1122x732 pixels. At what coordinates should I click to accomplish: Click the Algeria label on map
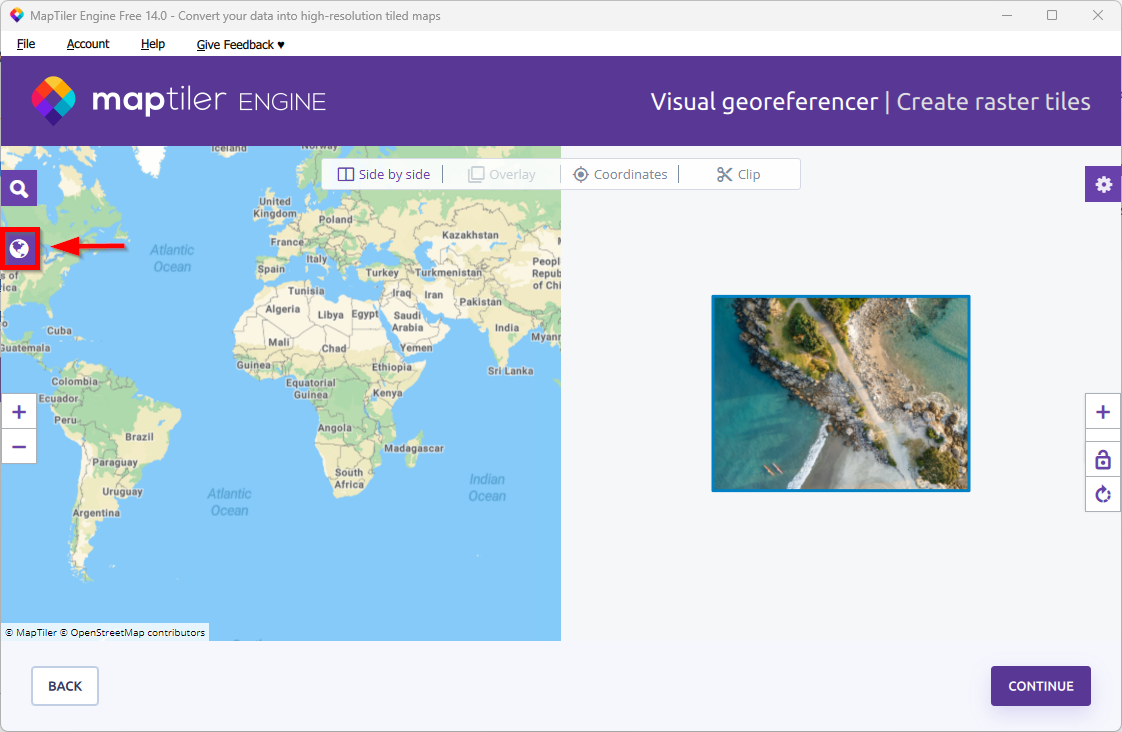283,309
